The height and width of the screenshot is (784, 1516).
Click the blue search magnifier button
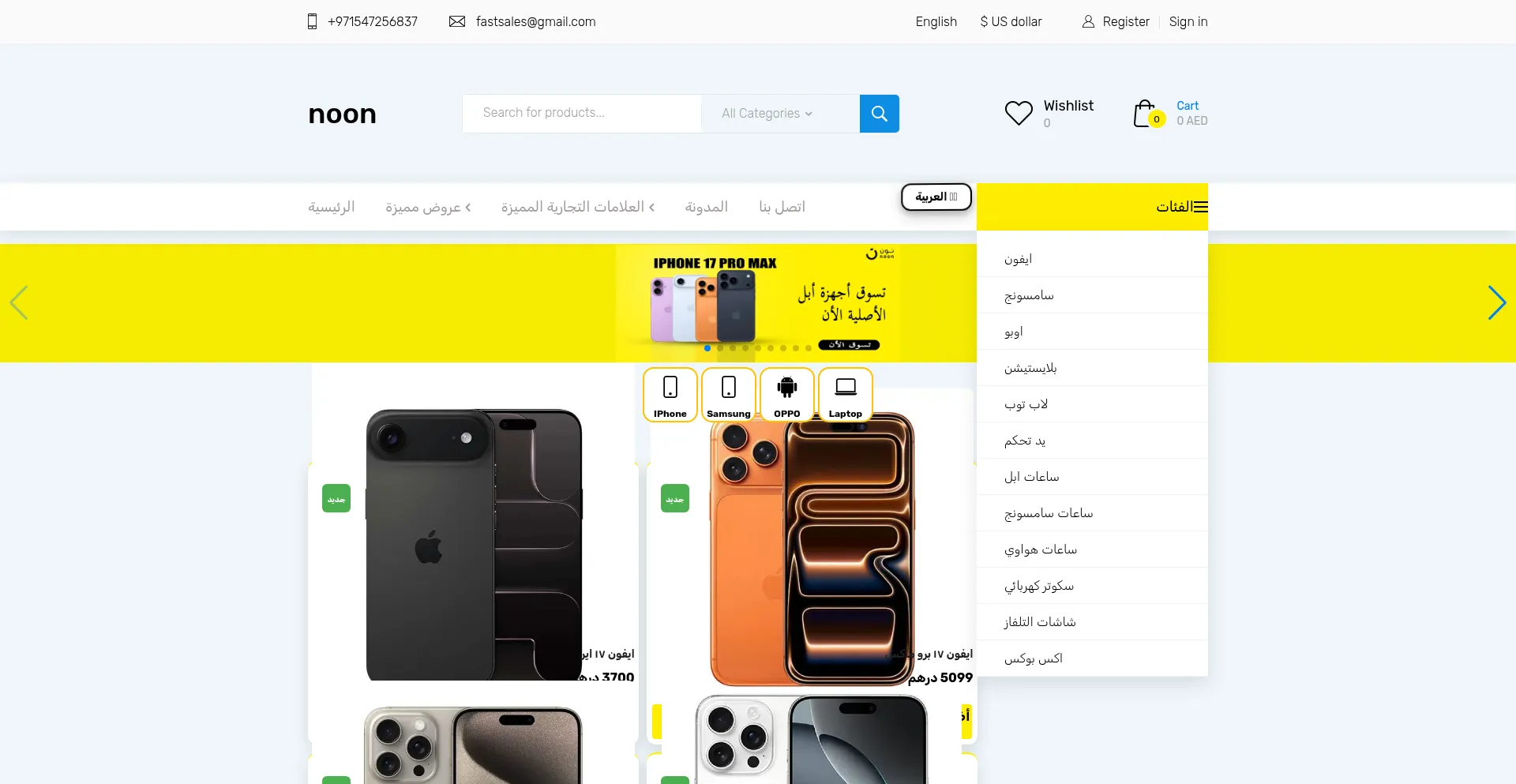[x=879, y=114]
